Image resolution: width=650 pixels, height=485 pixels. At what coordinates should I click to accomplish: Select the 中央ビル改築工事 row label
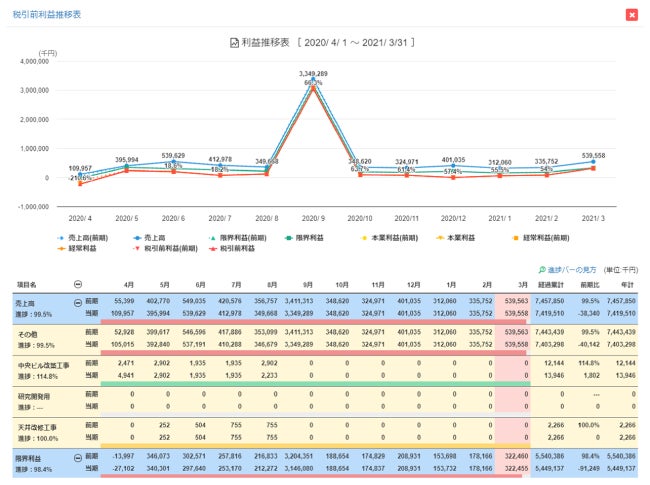click(44, 365)
